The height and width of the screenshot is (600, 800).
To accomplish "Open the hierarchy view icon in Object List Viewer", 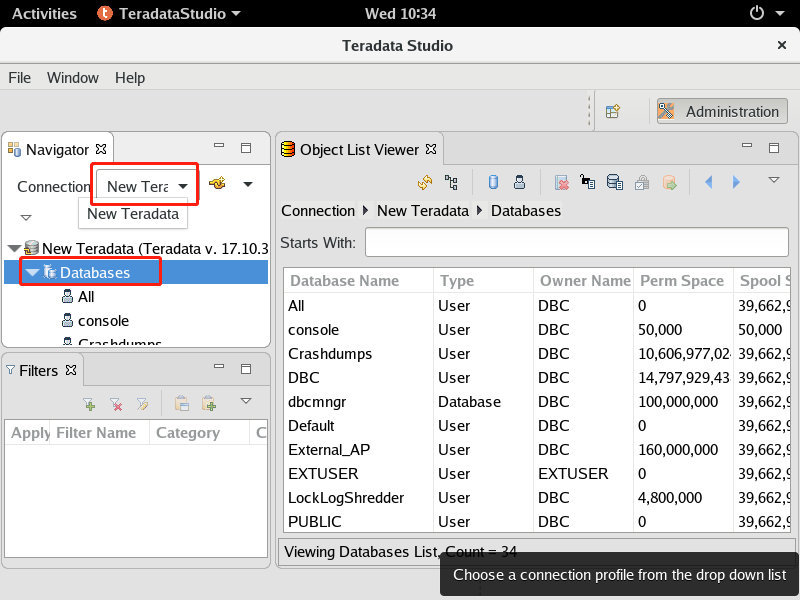I will pyautogui.click(x=452, y=183).
